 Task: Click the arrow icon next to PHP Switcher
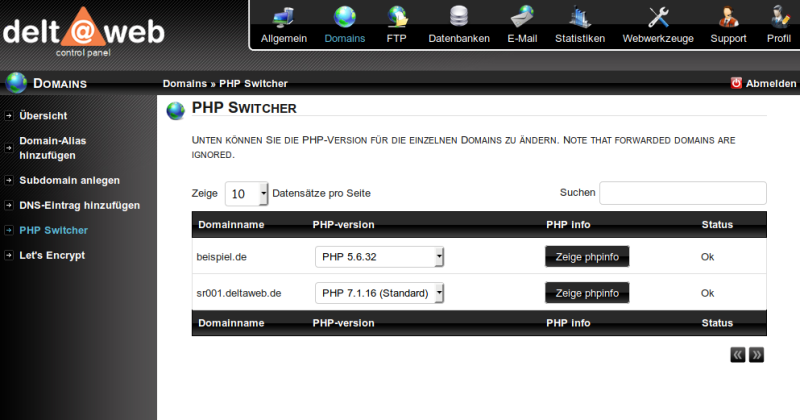(x=9, y=230)
